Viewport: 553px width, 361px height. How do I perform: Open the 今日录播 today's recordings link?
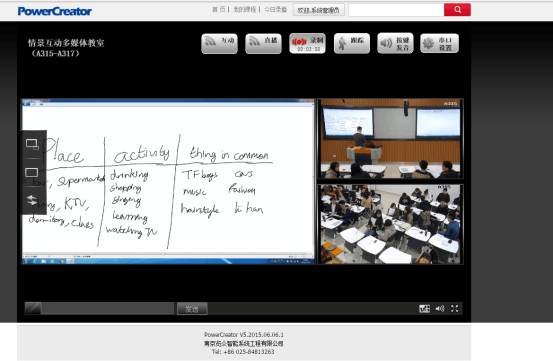(275, 10)
